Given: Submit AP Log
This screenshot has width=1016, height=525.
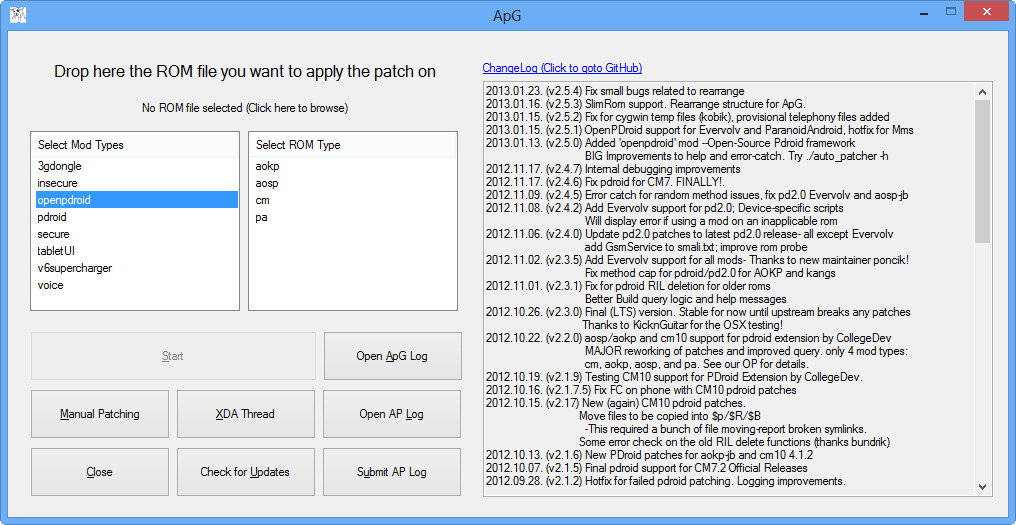Looking at the screenshot, I should (392, 472).
